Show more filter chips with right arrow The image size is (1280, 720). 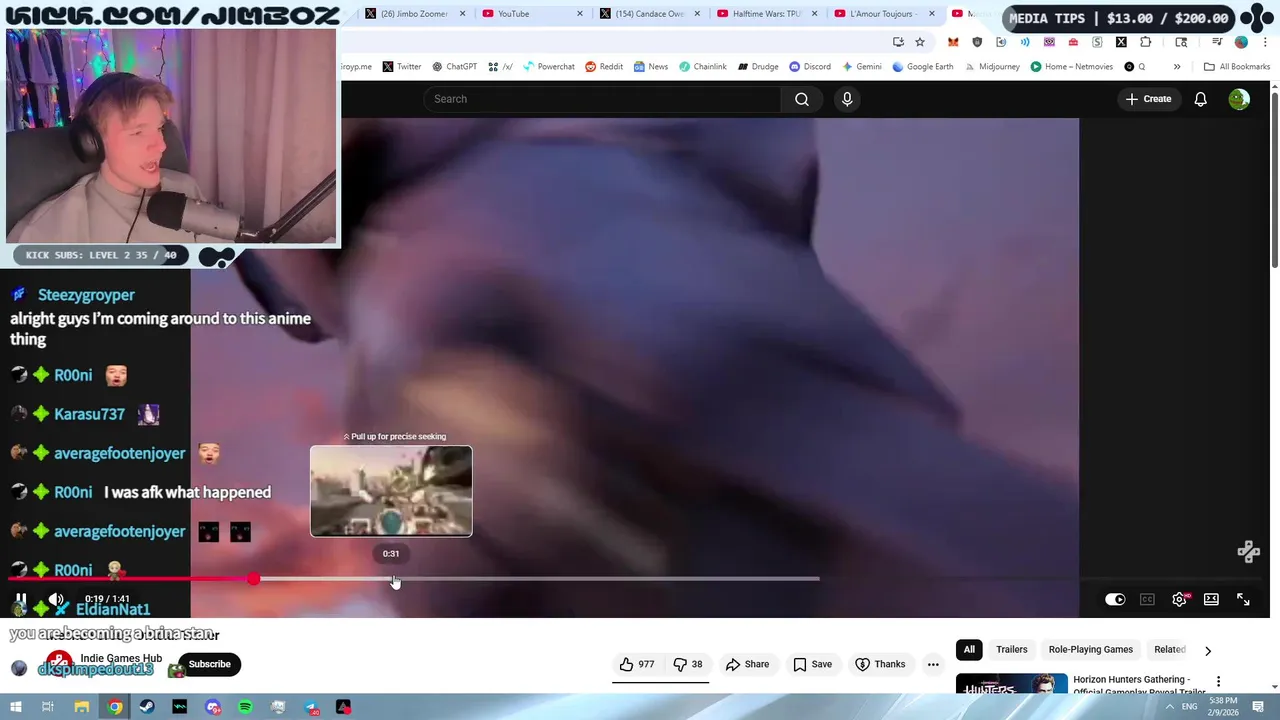tap(1208, 650)
